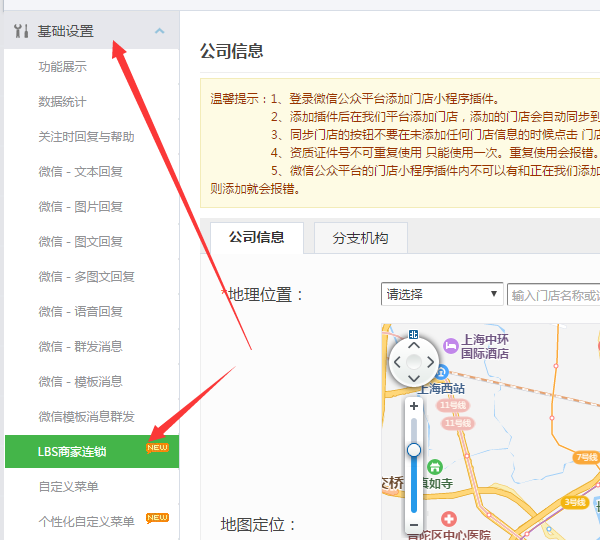This screenshot has height=540, width=600.
Task: Collapse the 基础设置 section chevron
Action: (160, 31)
